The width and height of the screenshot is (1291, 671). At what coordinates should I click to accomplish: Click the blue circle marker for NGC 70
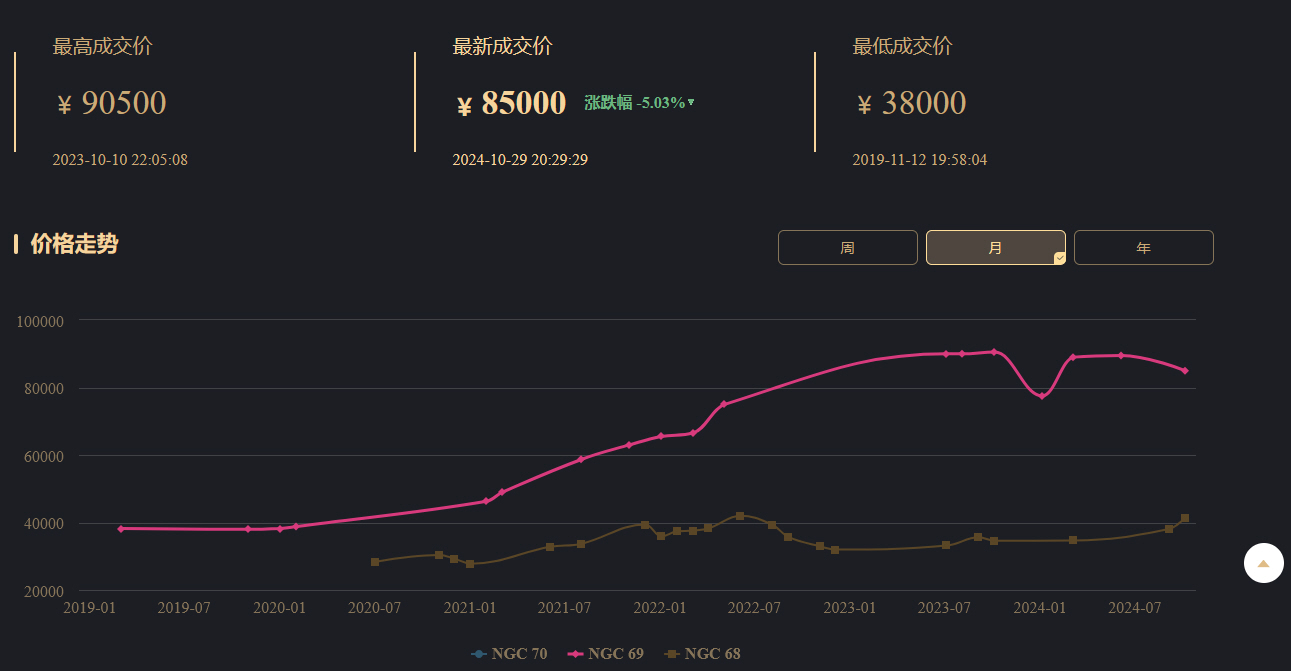(479, 654)
